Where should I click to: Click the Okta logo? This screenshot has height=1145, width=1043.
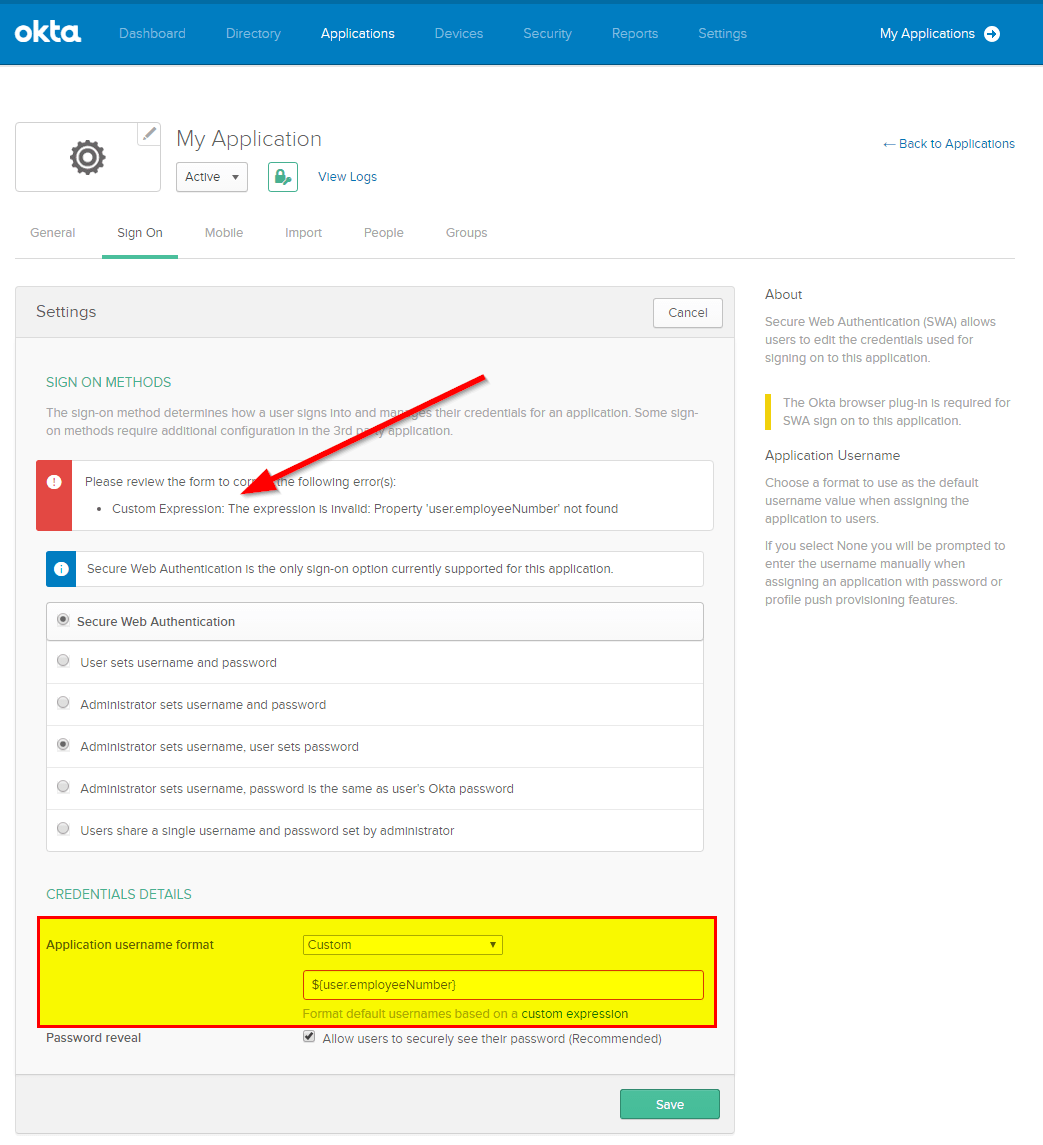pos(47,33)
